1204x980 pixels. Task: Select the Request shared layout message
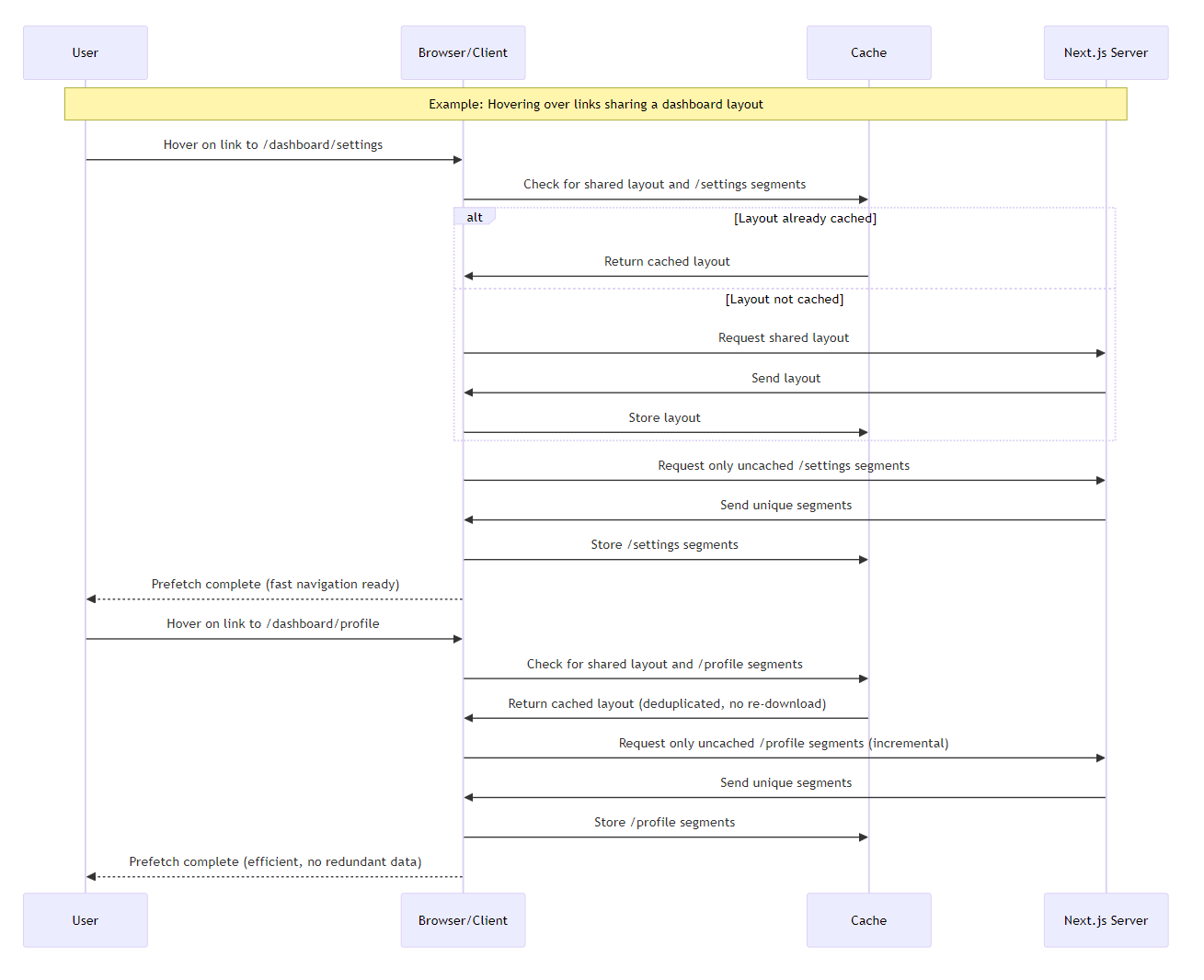coord(784,337)
